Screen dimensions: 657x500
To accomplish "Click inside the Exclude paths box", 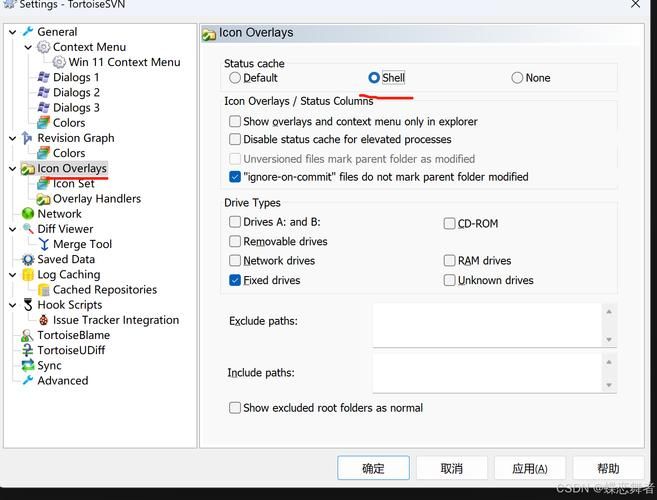I will (x=487, y=325).
